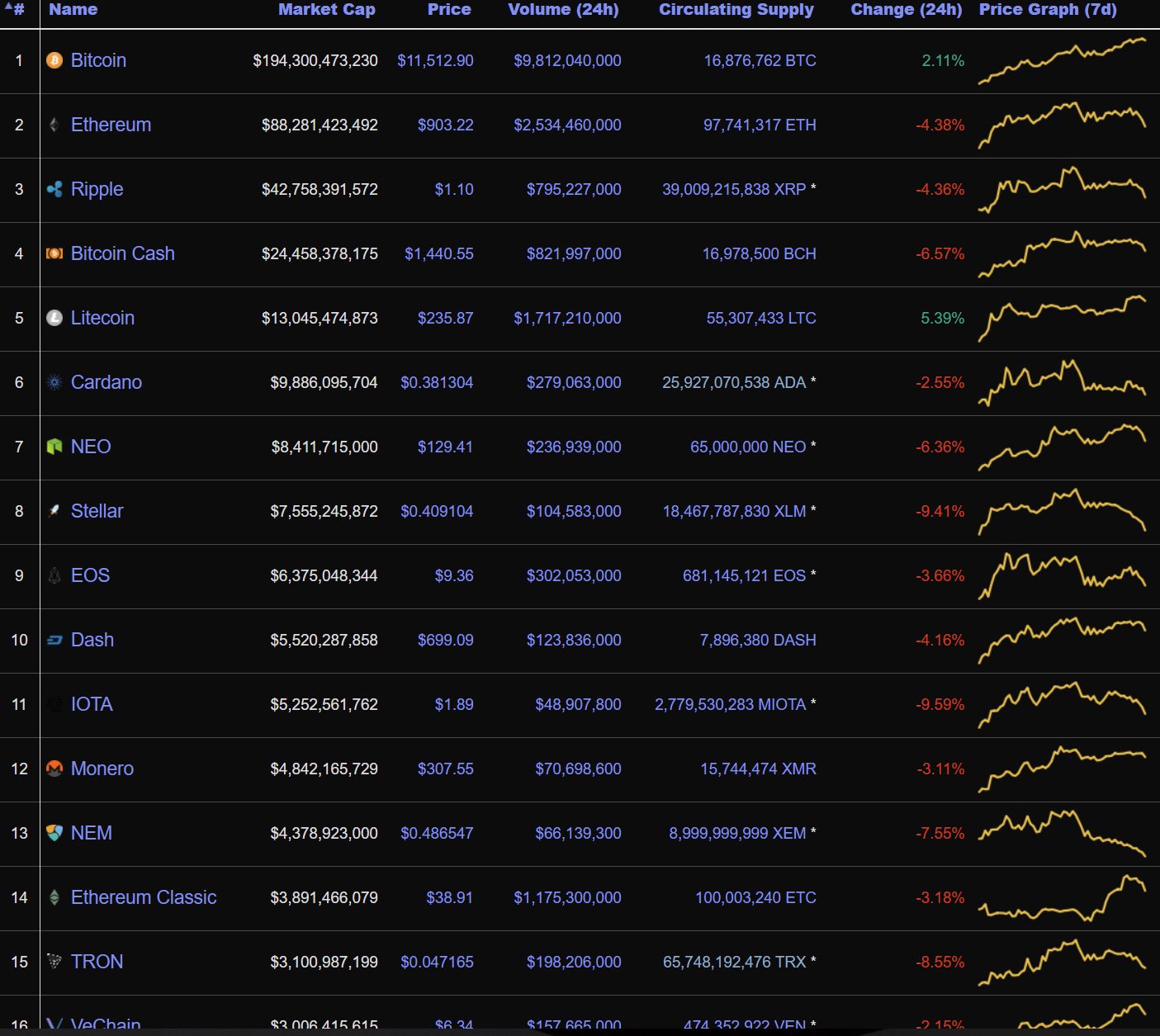The image size is (1160, 1036).
Task: Click the Price Graph (7d) column header
Action: point(1048,10)
